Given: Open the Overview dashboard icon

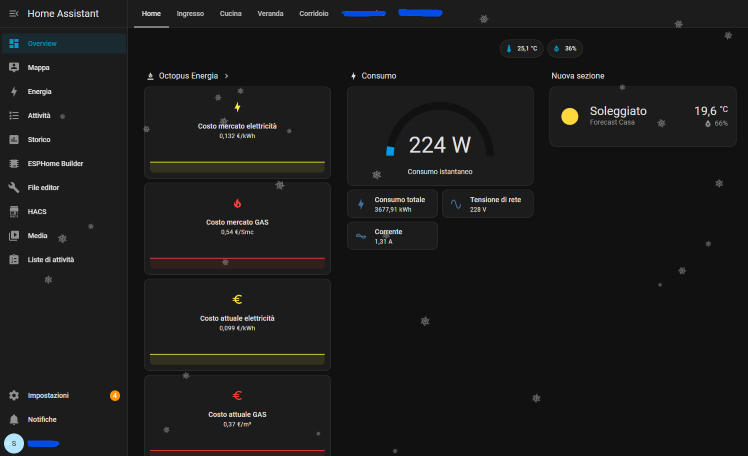Looking at the screenshot, I should tap(14, 44).
